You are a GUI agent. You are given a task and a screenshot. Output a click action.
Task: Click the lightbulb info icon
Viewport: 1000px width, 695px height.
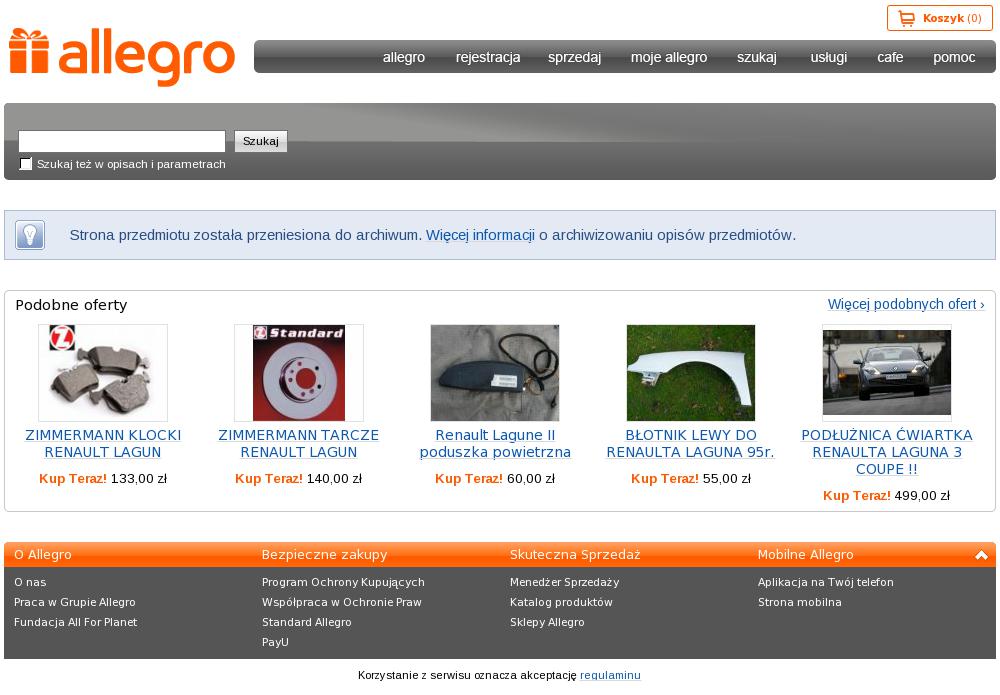[30, 235]
